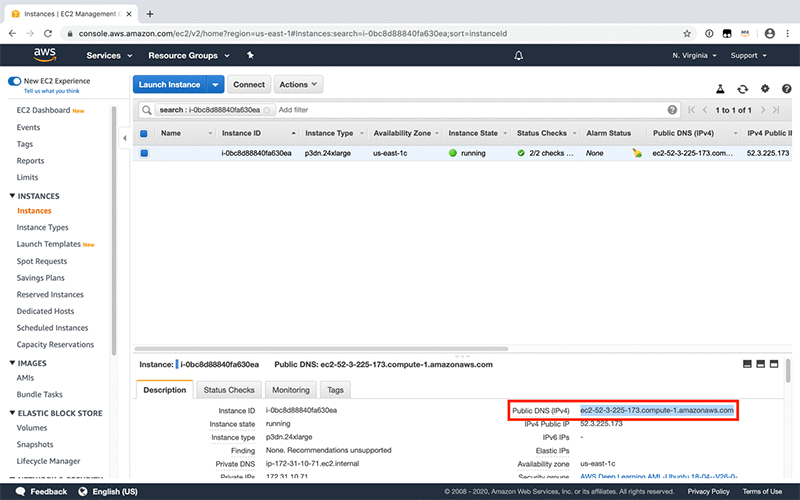Open the AMIs sidebar link
Screen dimensions: 800x500
point(25,378)
